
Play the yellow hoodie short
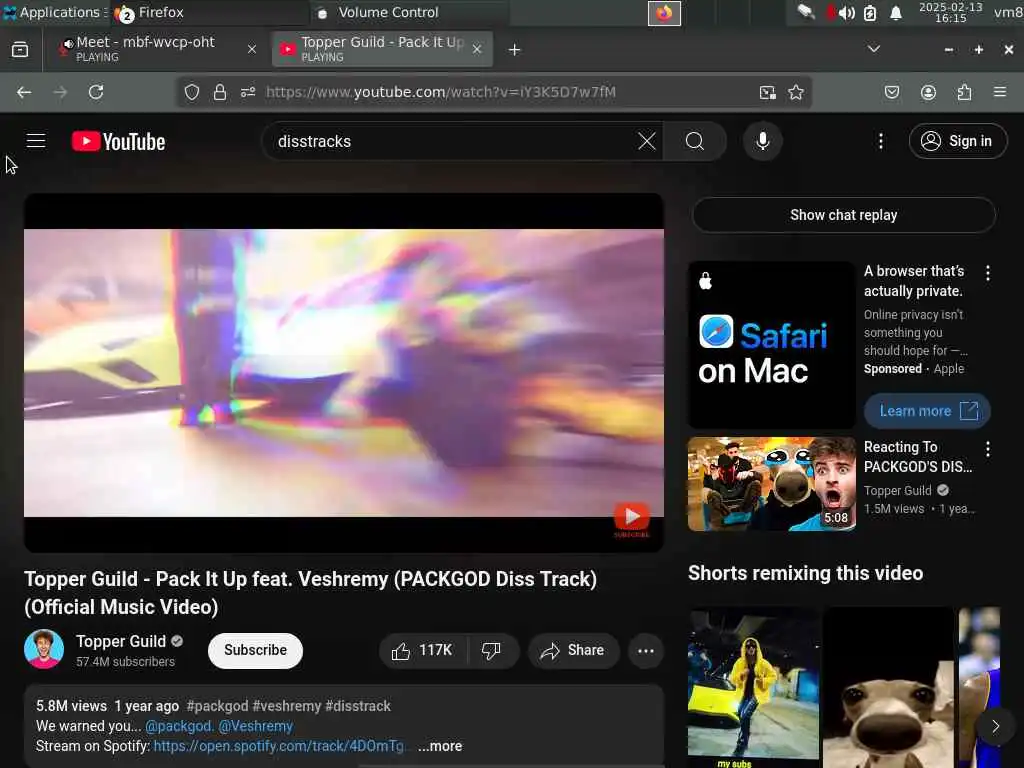[754, 688]
